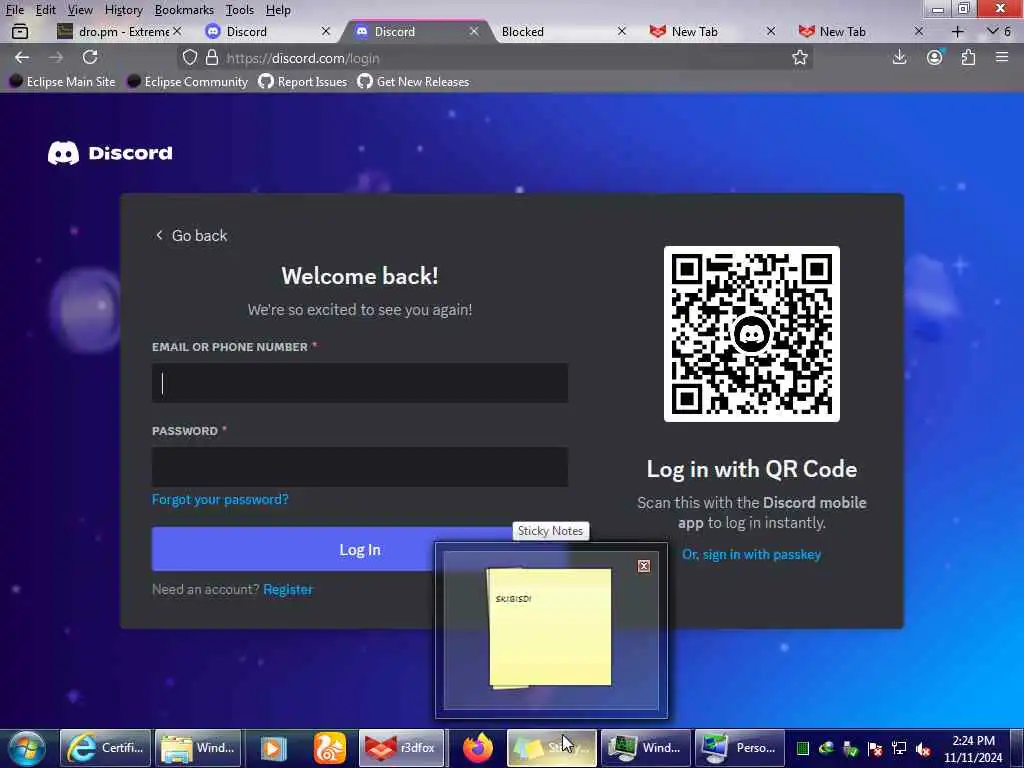
Task: Open Eclipse Main Site bookmark
Action: (63, 82)
